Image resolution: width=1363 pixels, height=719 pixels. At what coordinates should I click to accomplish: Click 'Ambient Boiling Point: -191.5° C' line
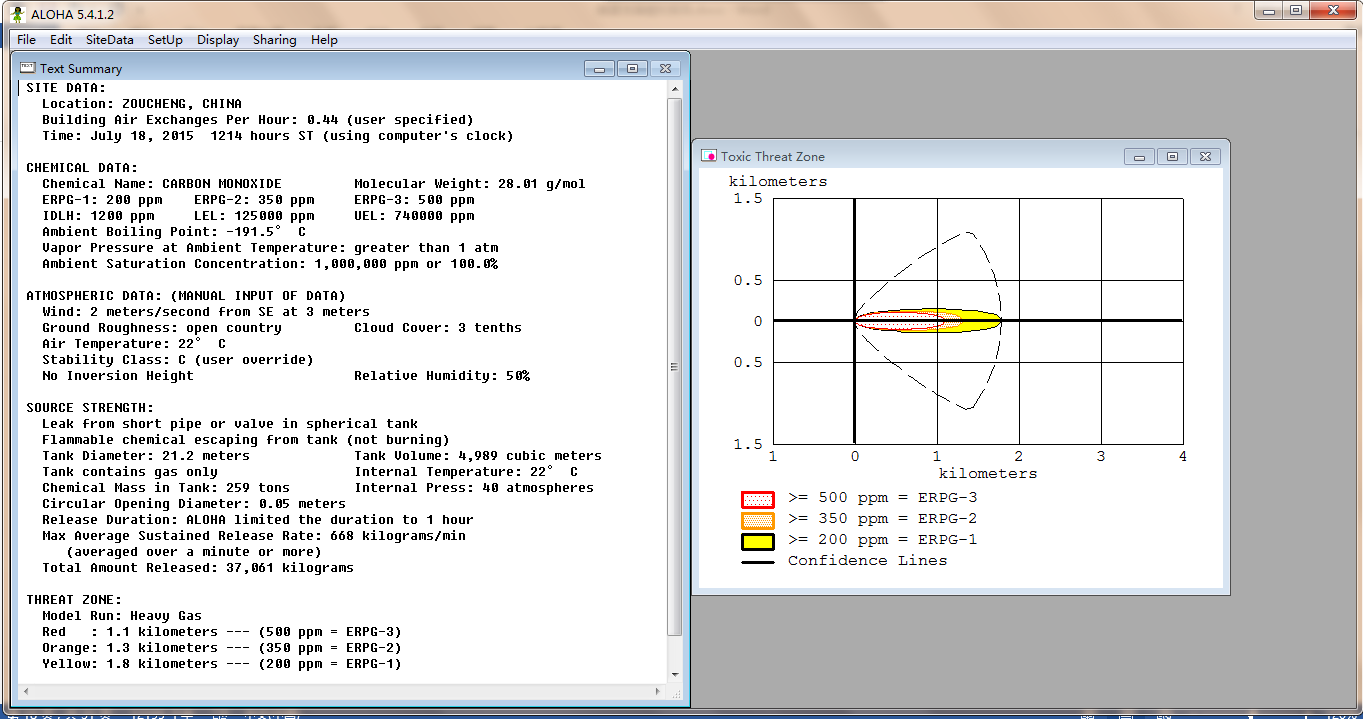[174, 232]
